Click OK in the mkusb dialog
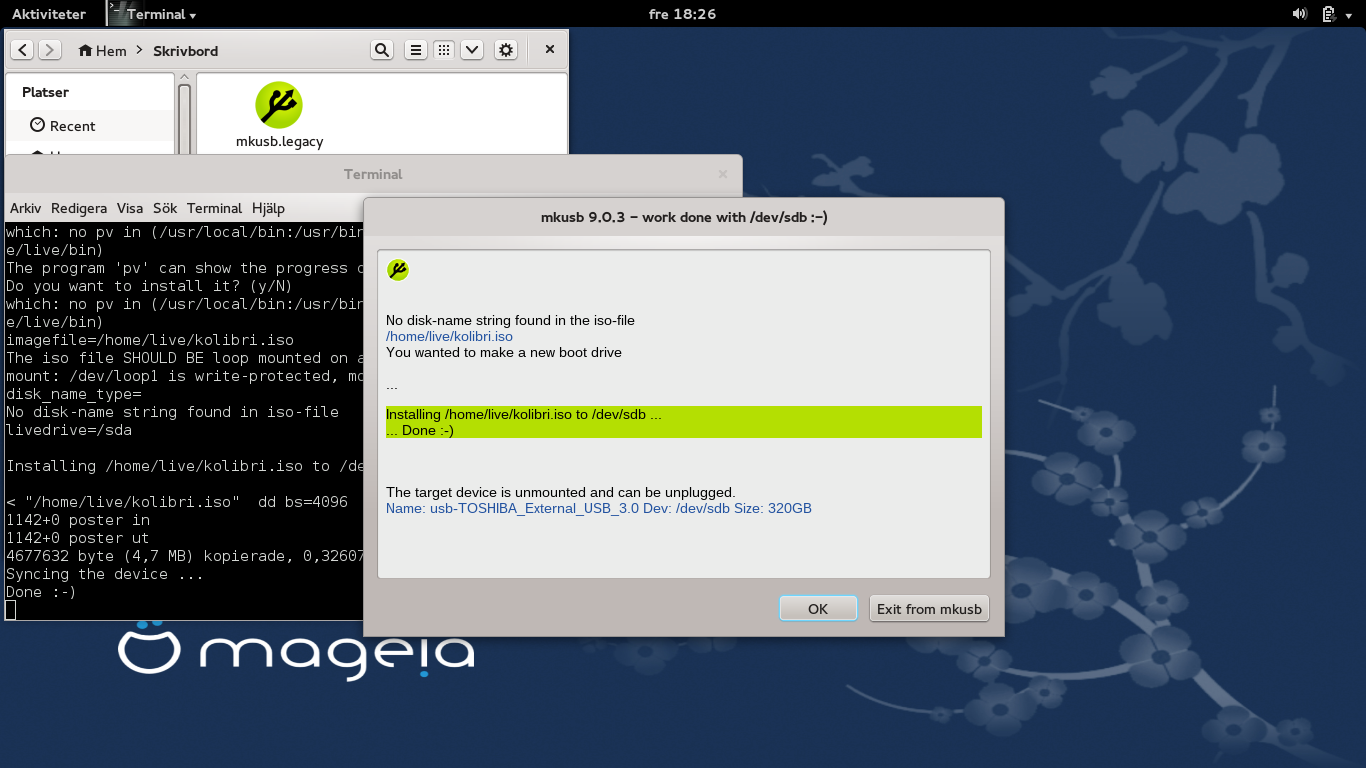 818,608
